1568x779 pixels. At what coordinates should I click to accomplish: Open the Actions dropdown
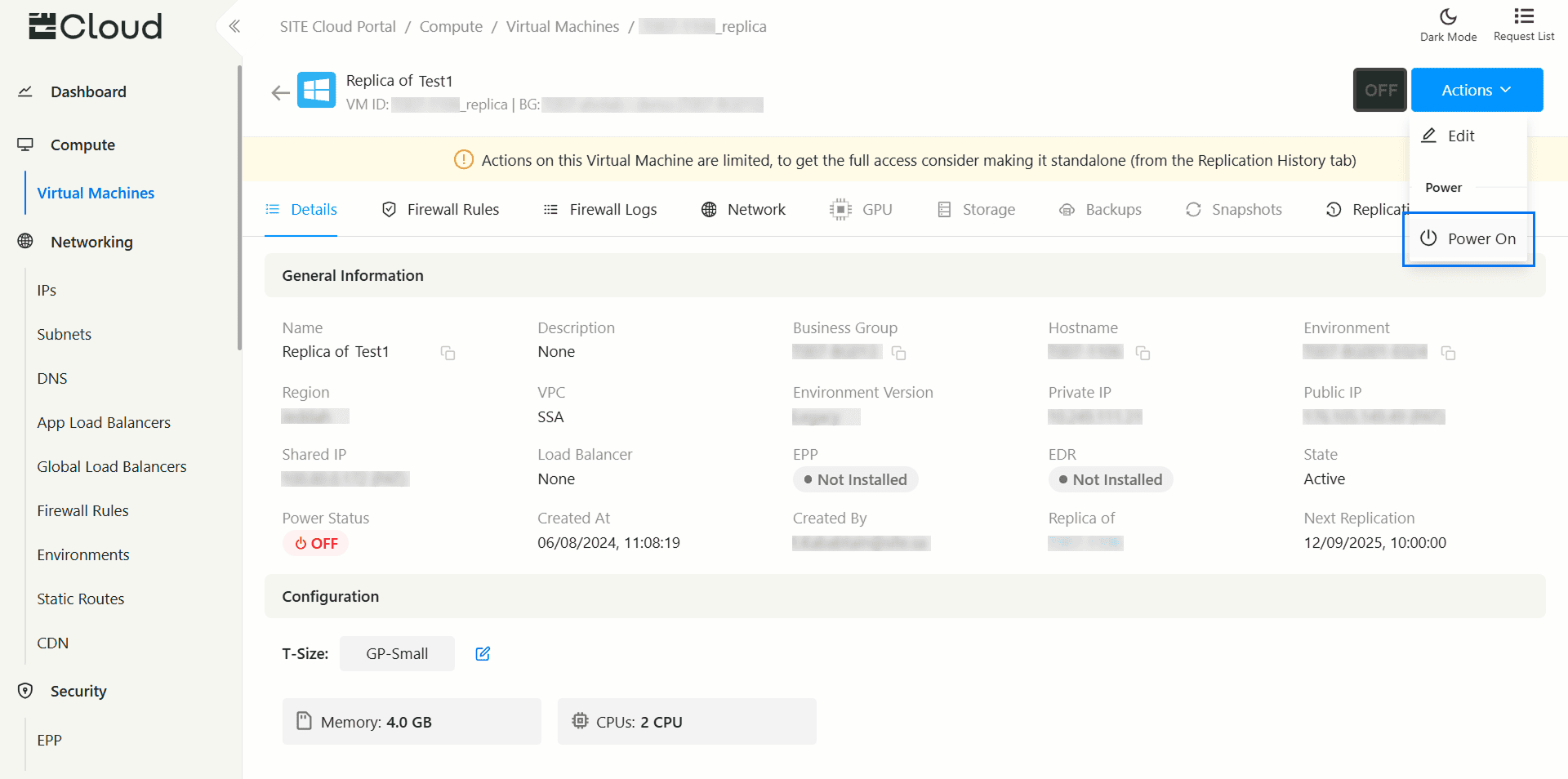tap(1477, 90)
